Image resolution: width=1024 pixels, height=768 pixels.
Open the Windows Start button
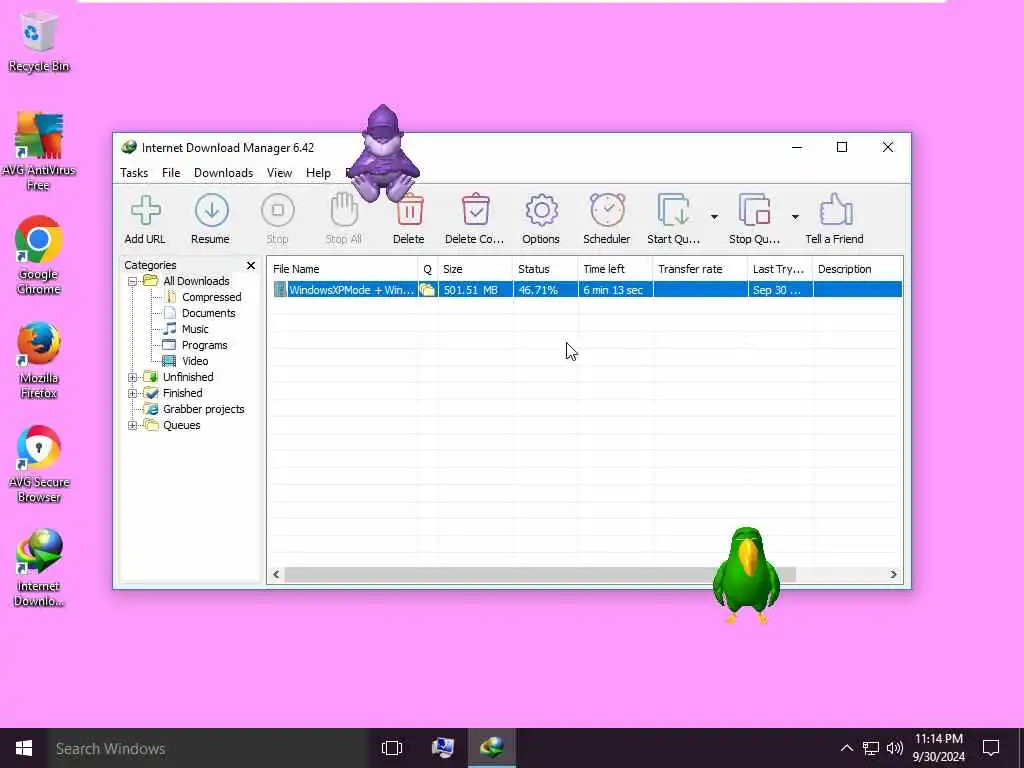[24, 748]
